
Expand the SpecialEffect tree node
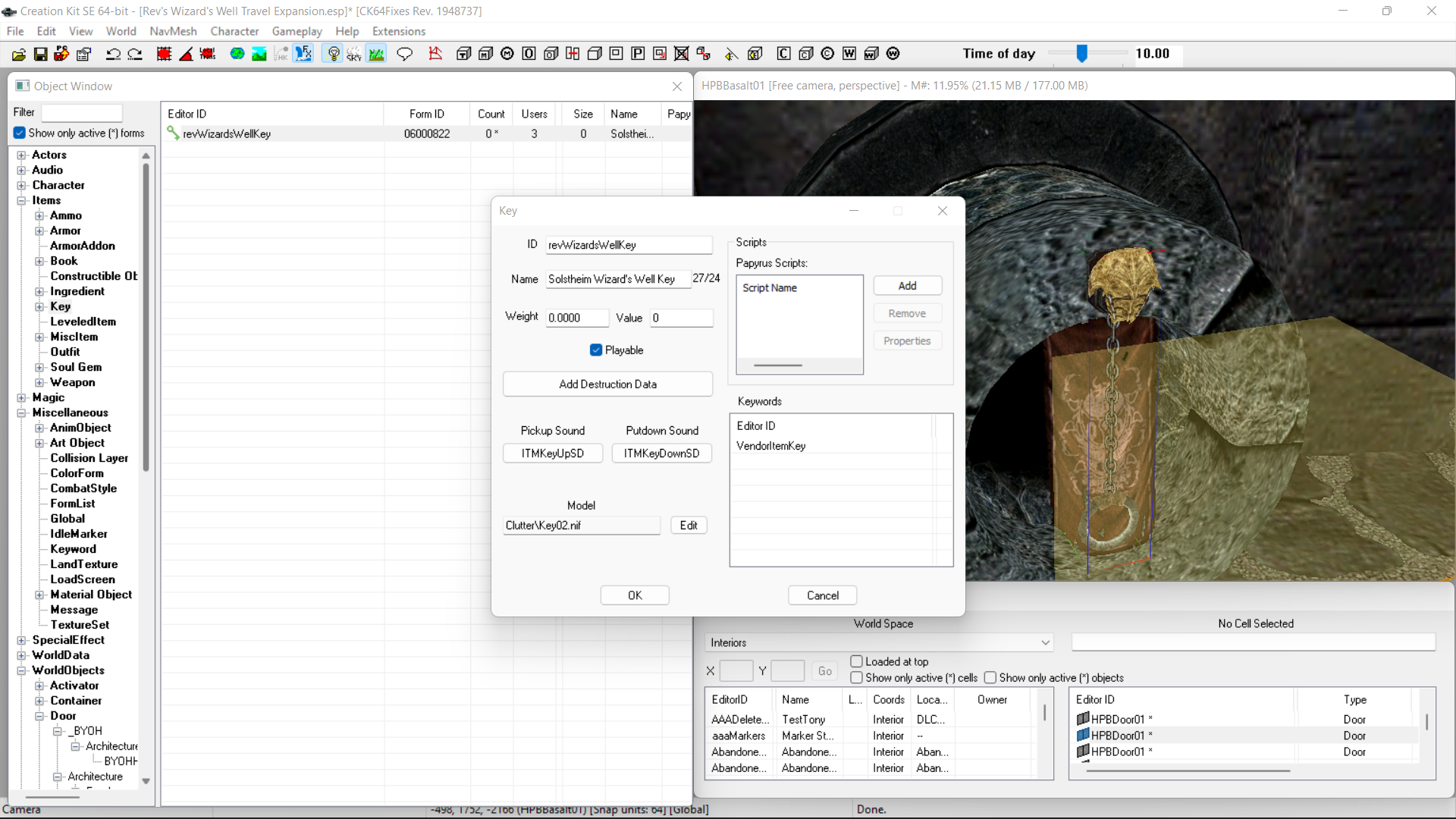(x=22, y=641)
